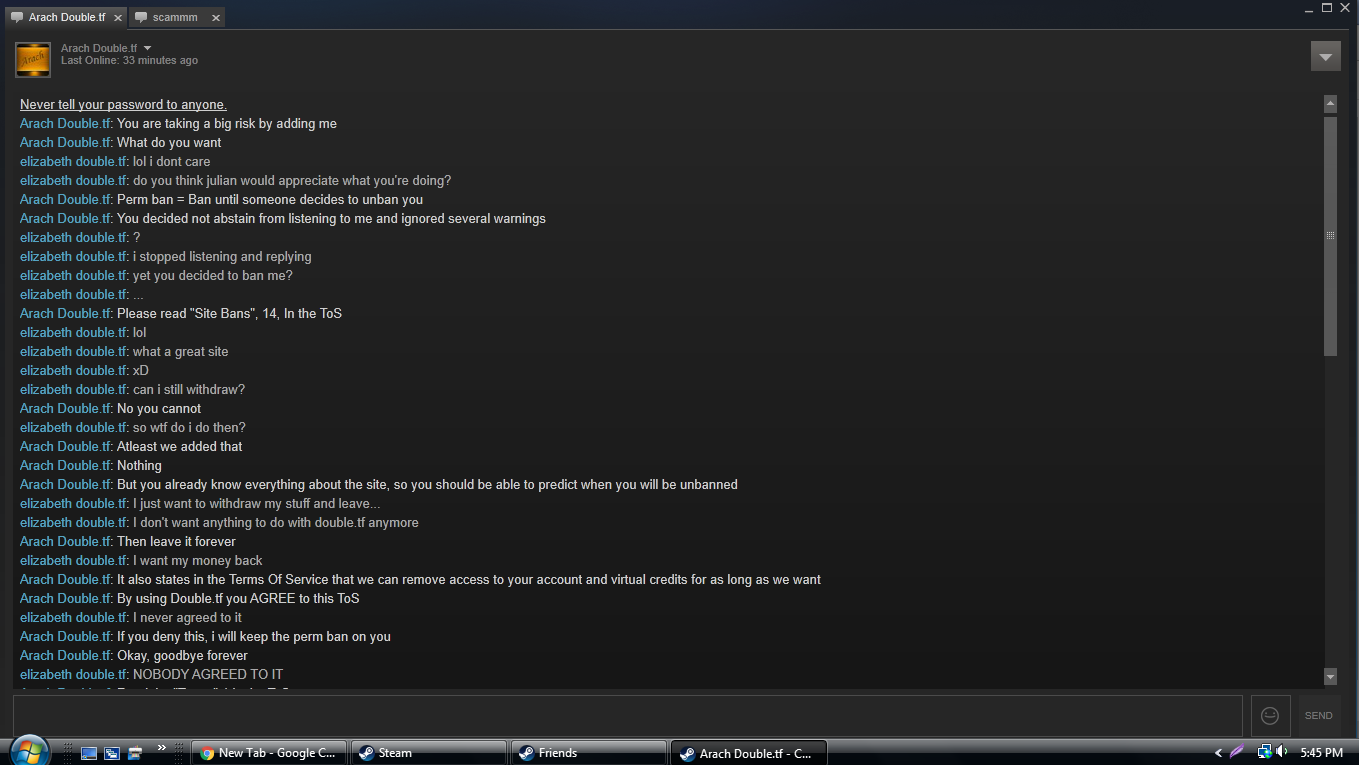1359x765 pixels.
Task: Close the scammm chat tab
Action: click(x=216, y=18)
